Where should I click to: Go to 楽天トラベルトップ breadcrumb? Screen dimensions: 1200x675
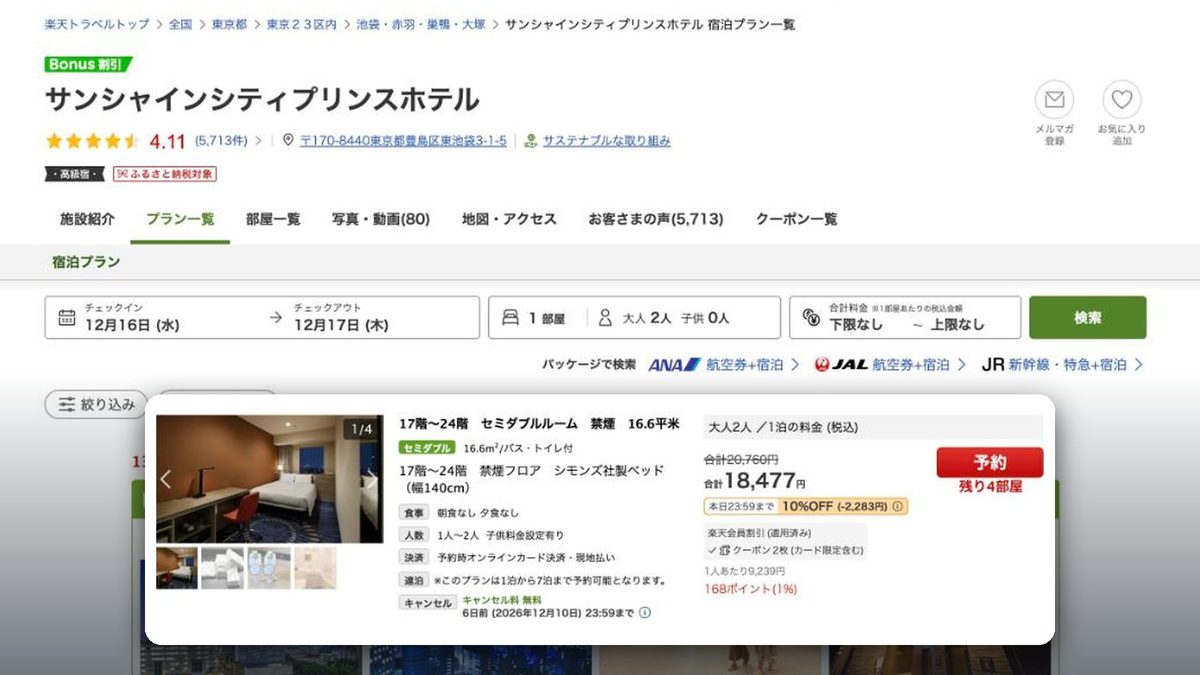(96, 24)
